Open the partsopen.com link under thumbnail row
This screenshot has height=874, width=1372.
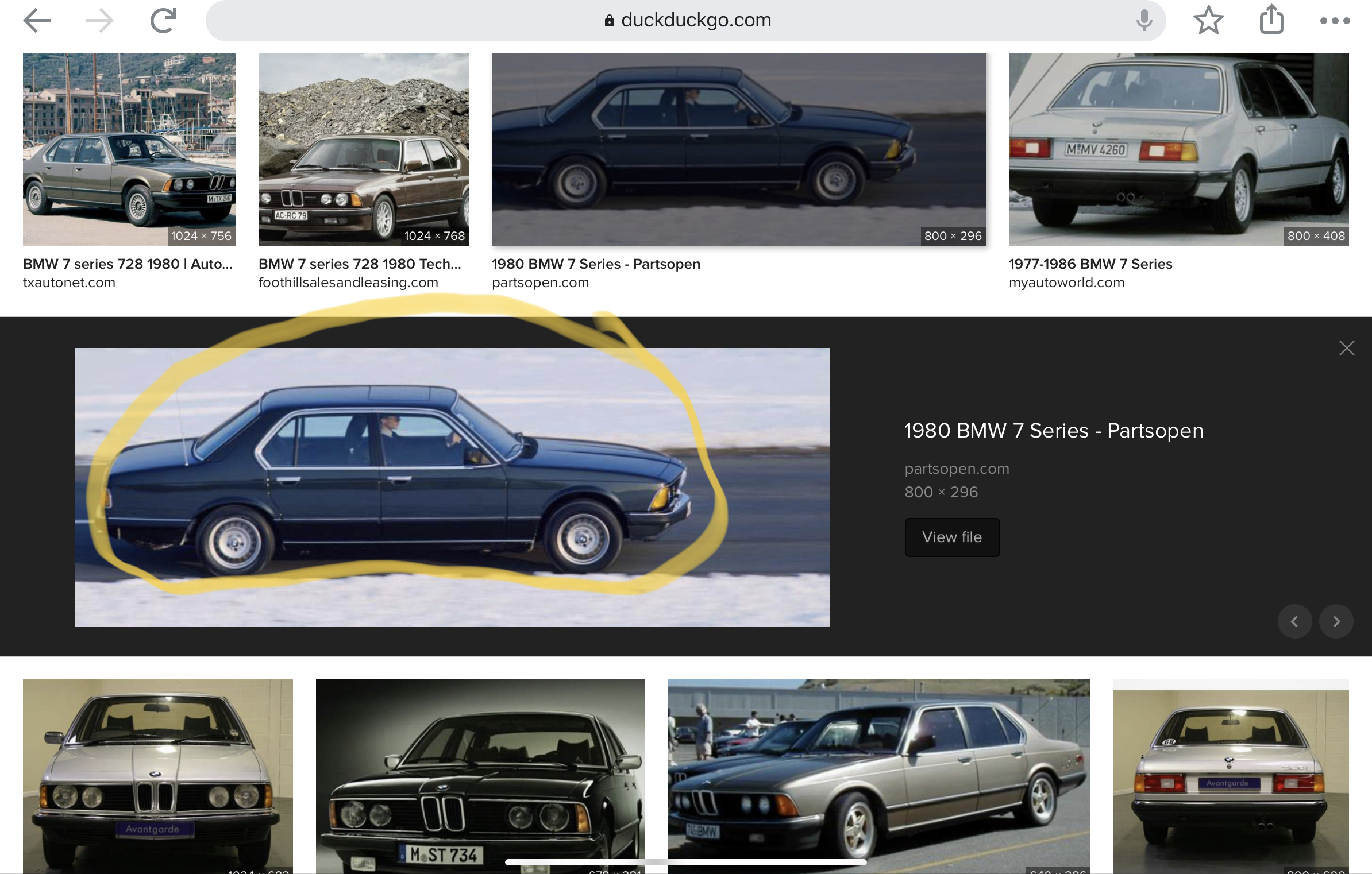point(540,283)
